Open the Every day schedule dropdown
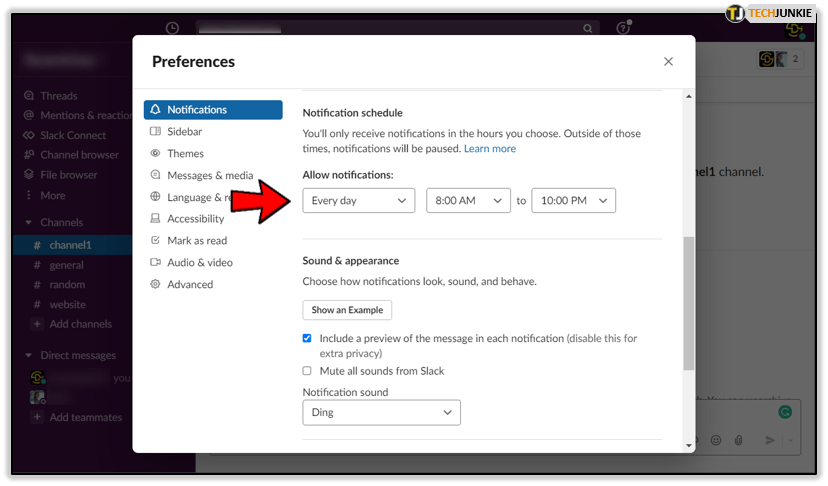Image resolution: width=828 pixels, height=486 pixels. (x=358, y=201)
